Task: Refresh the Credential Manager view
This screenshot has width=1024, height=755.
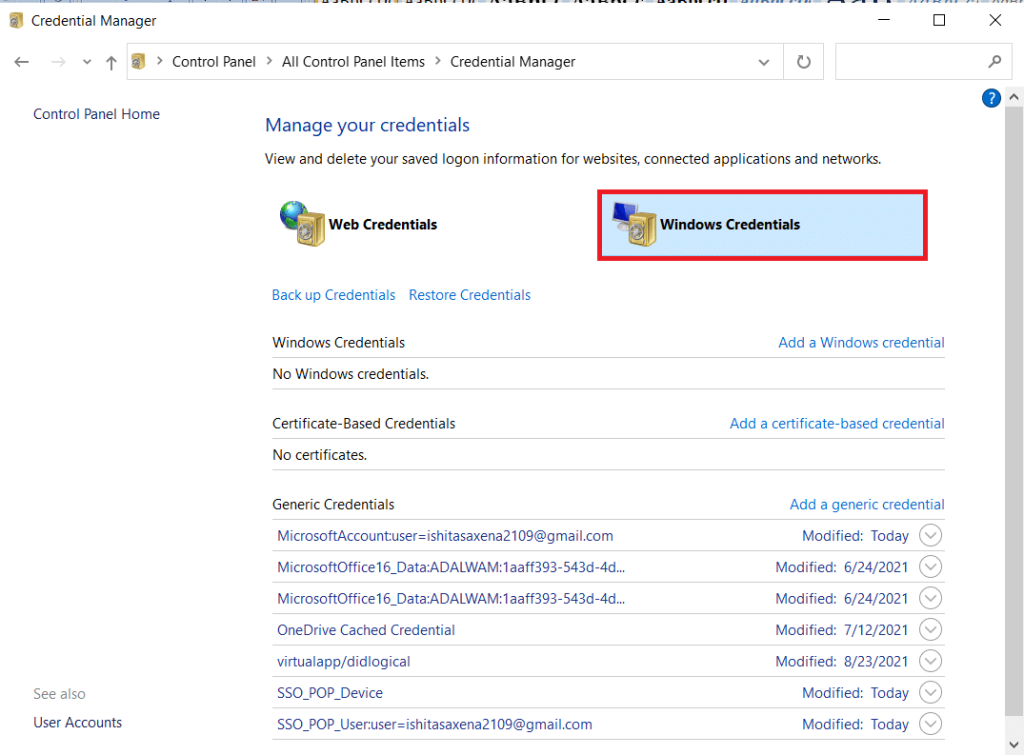Action: tap(804, 62)
